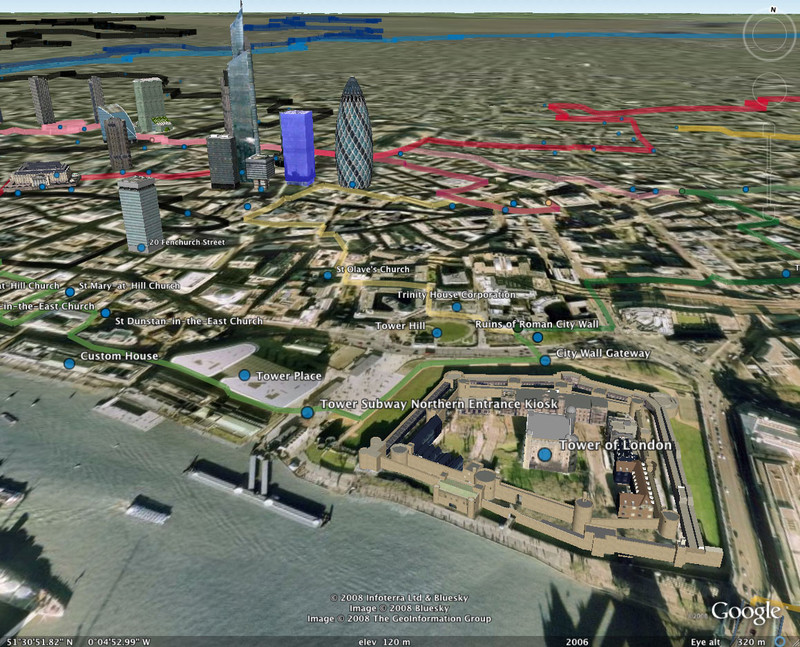The width and height of the screenshot is (800, 647).
Task: Click the Google logo watermark
Action: coord(746,612)
